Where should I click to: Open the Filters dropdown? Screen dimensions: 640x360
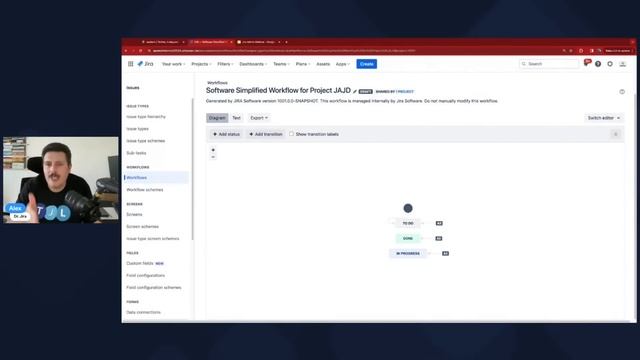[x=225, y=64]
